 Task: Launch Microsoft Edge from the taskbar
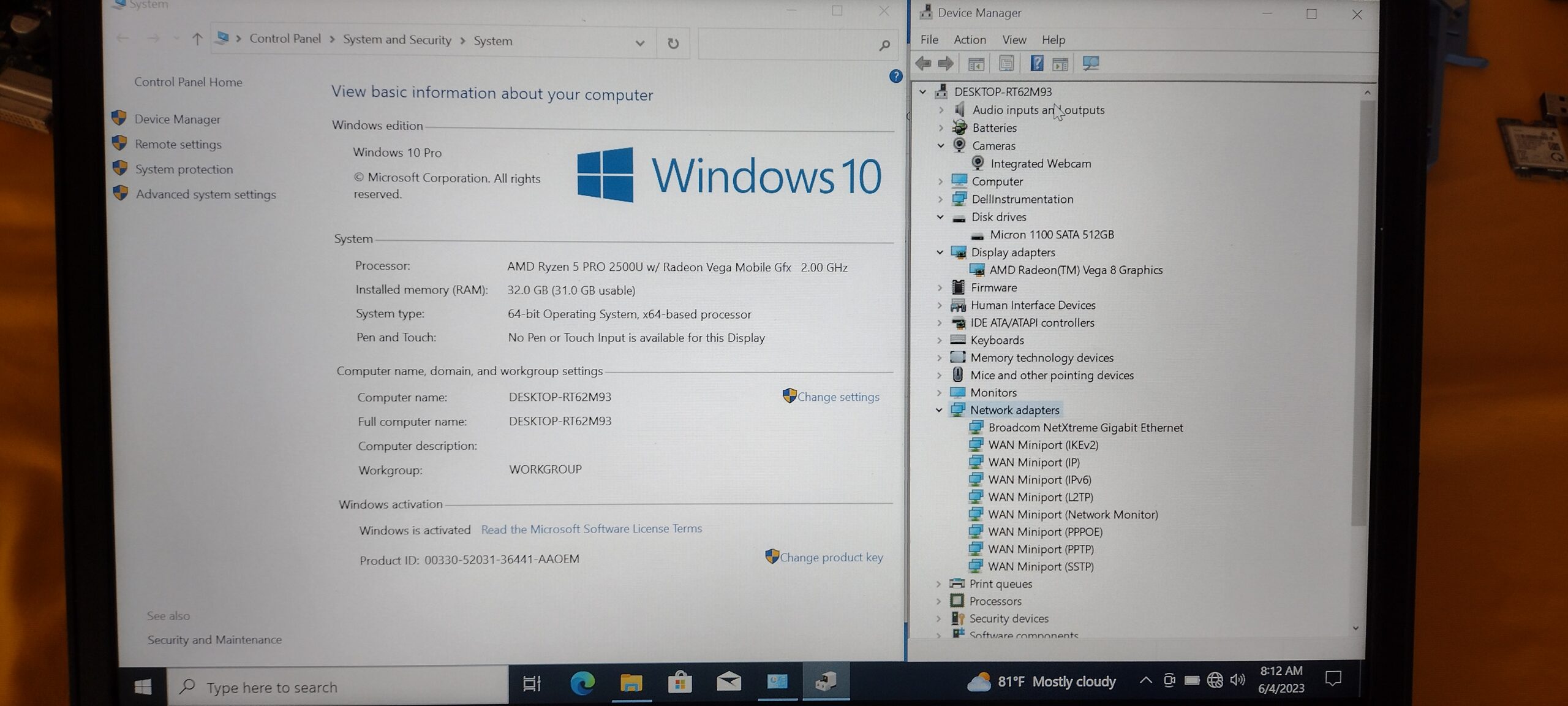tap(582, 683)
